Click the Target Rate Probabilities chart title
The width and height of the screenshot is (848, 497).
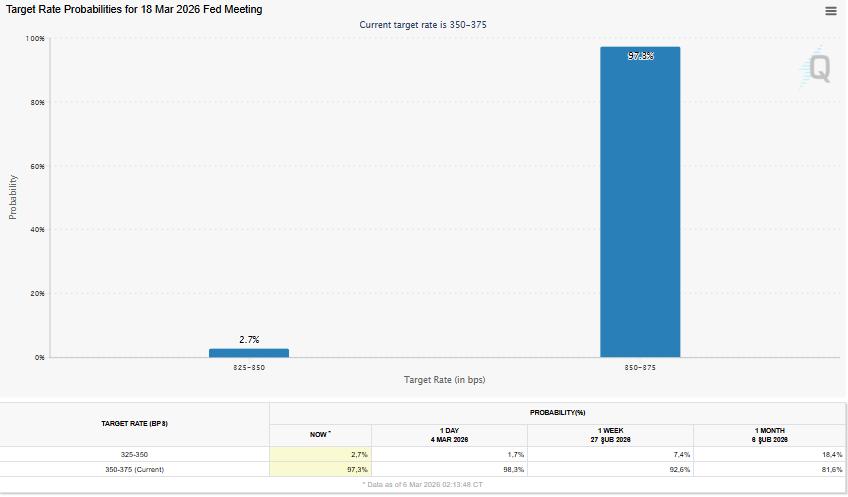[x=135, y=10]
